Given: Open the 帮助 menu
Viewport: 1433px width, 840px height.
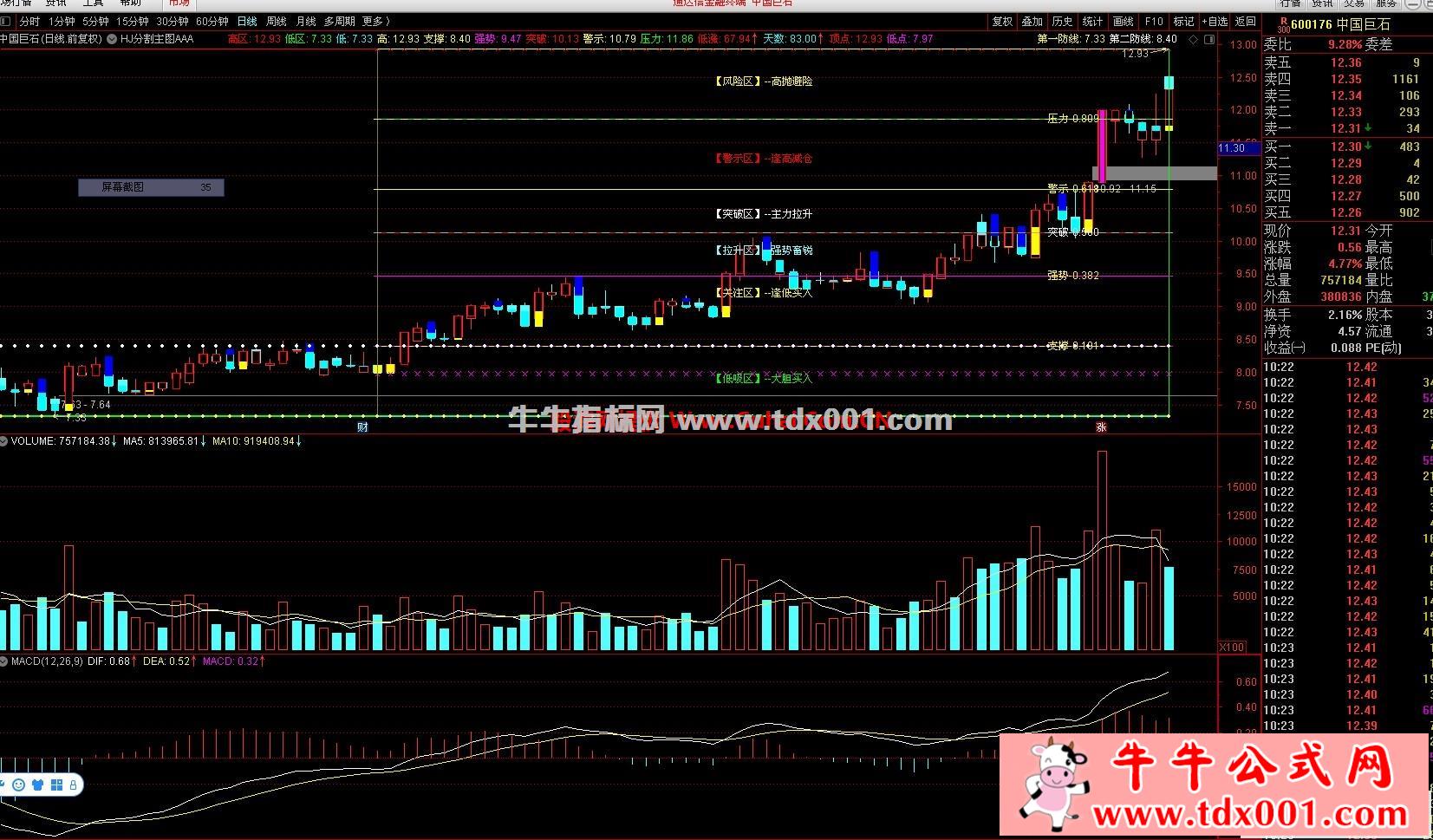Looking at the screenshot, I should point(130,3).
